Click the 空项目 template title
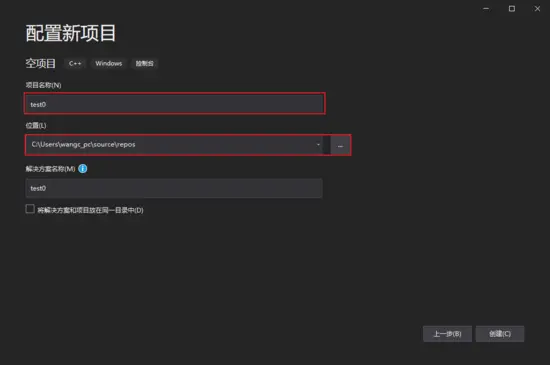This screenshot has height=365, width=550. coord(41,63)
